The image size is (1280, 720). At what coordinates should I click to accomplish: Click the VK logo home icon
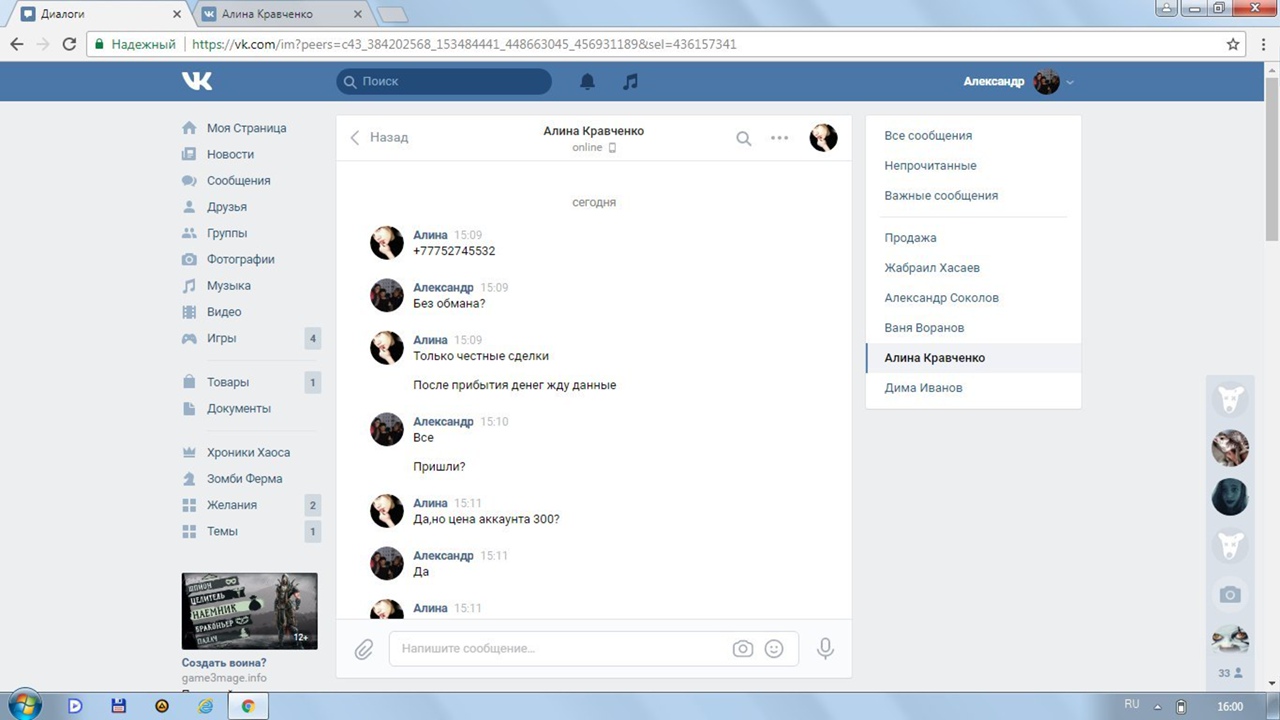click(x=197, y=81)
